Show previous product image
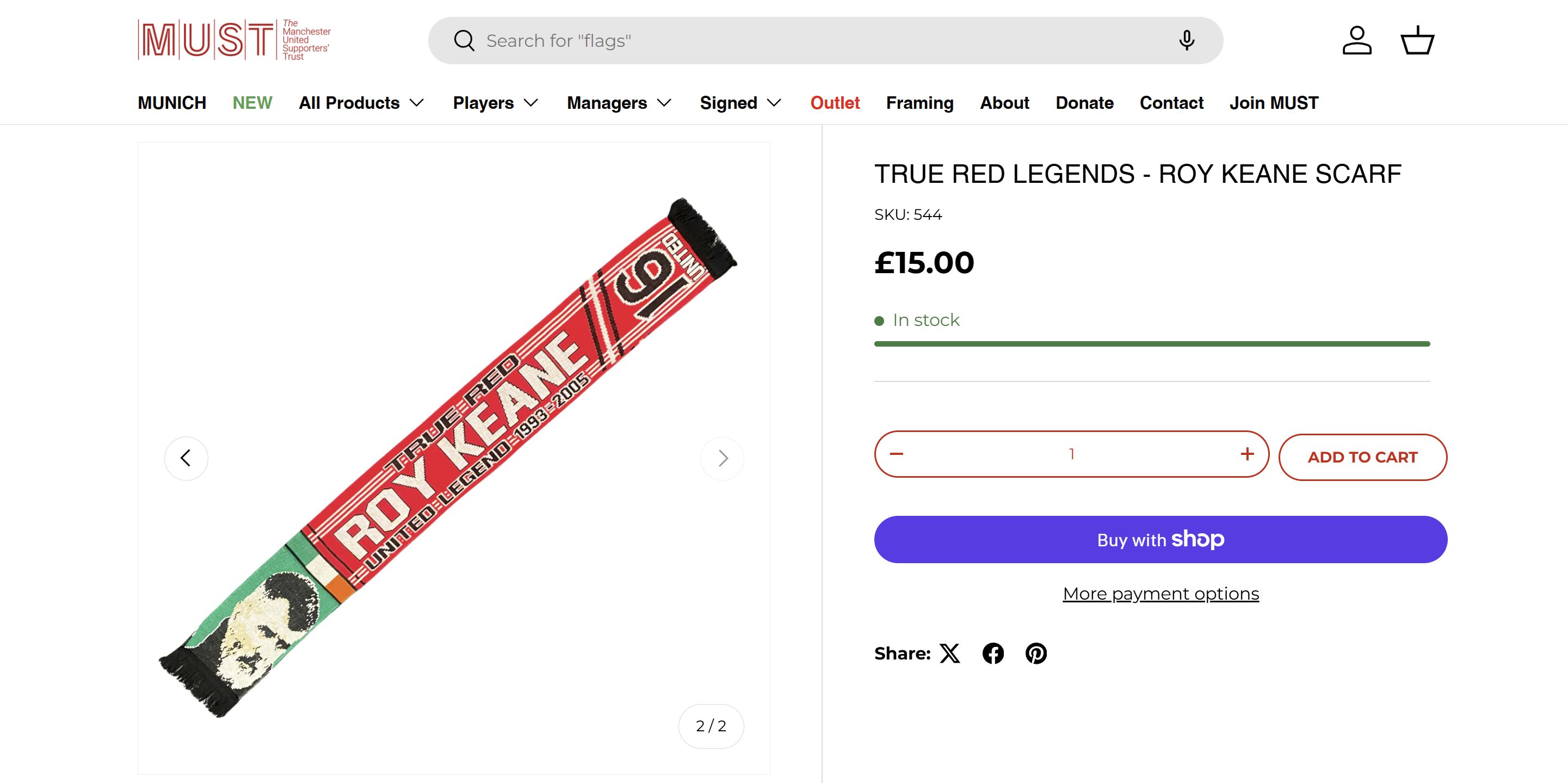The height and width of the screenshot is (783, 1568). coord(186,458)
